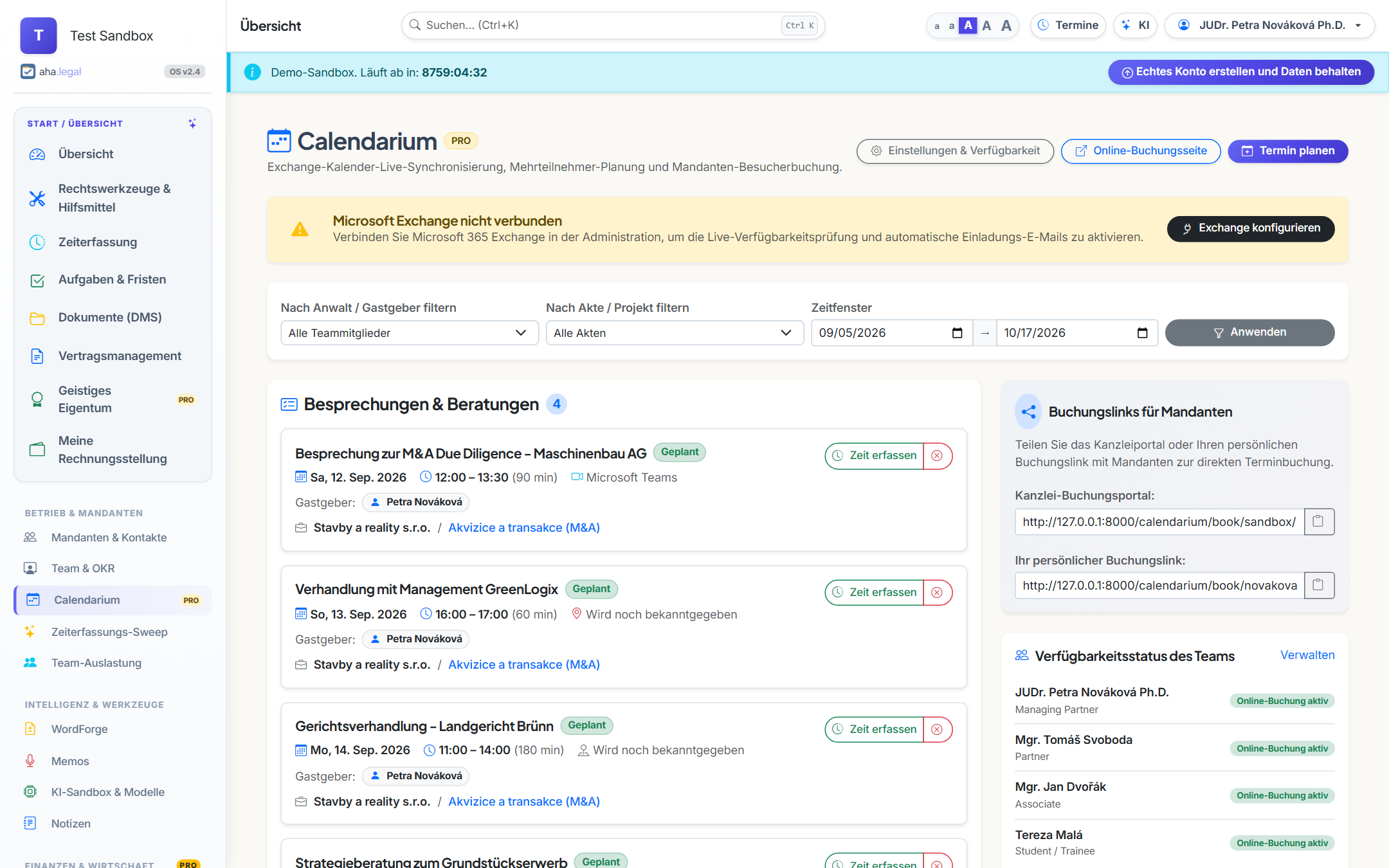Click the Test Sandbox logo tile

(39, 35)
